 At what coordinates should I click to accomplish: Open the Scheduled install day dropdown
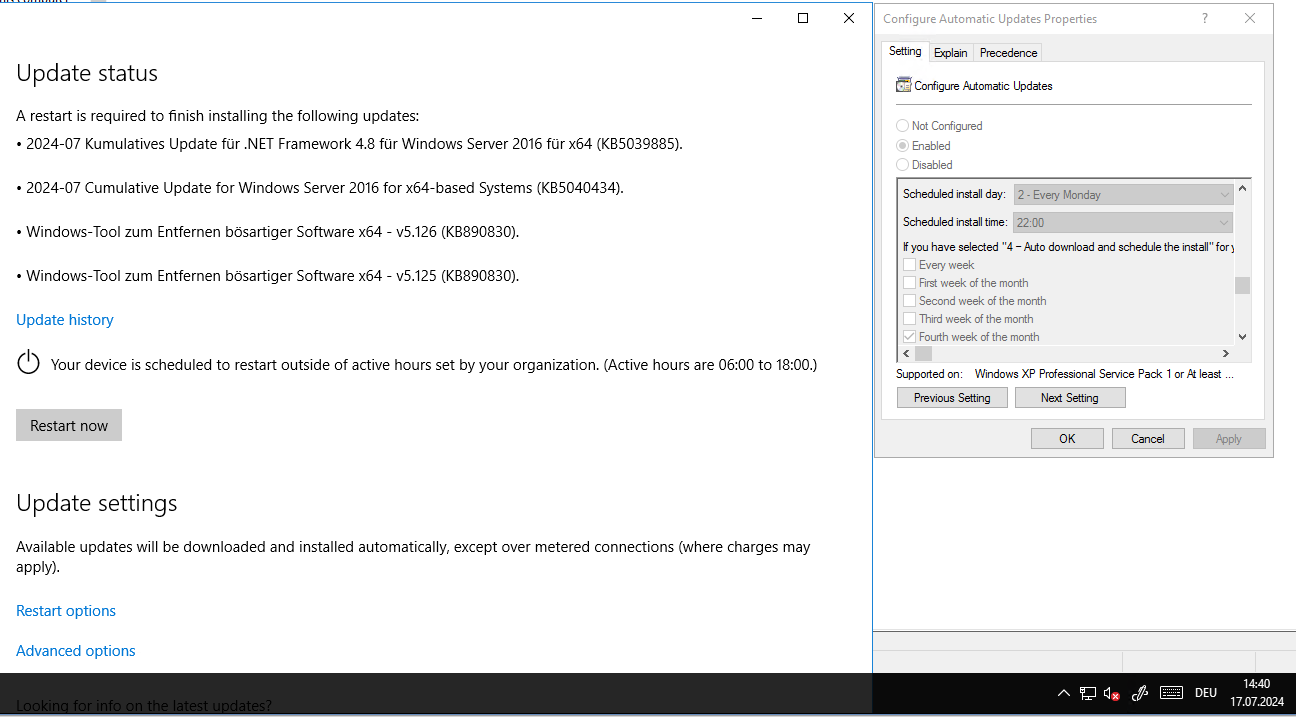1123,195
